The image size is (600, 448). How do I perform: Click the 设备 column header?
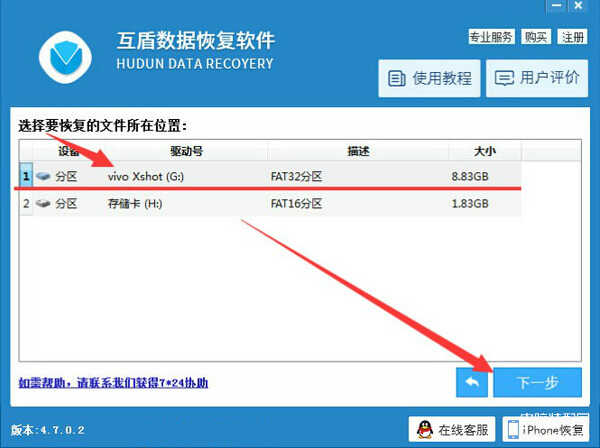coord(68,152)
